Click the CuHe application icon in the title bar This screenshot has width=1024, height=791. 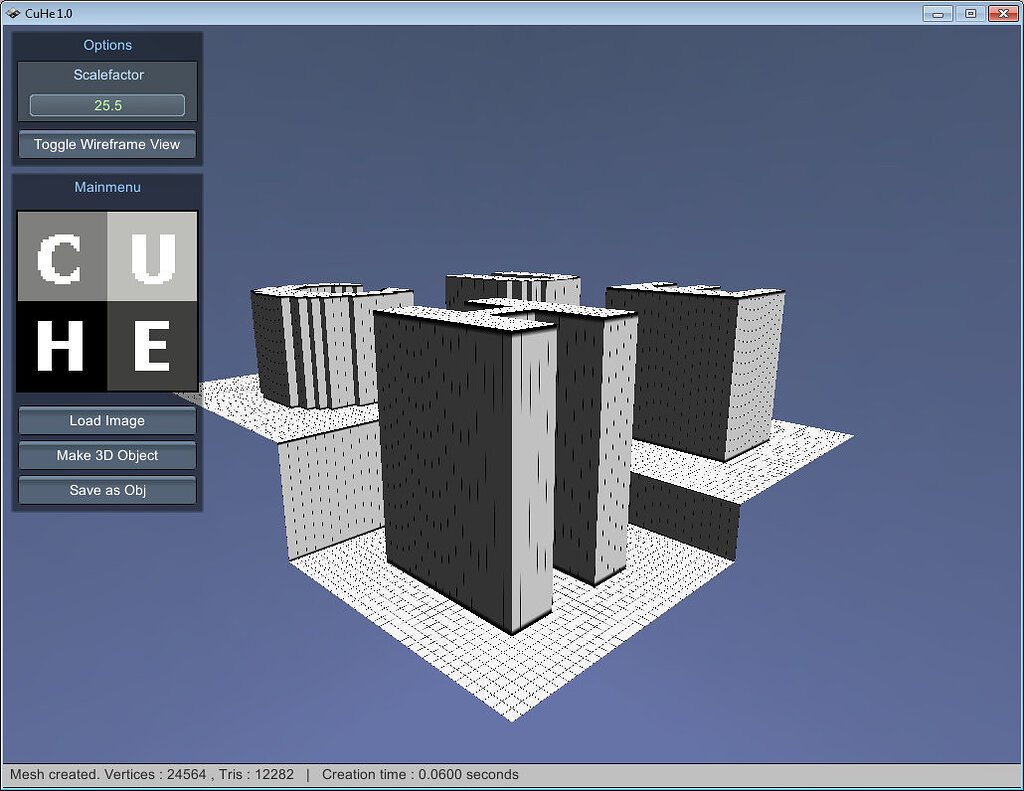15,13
